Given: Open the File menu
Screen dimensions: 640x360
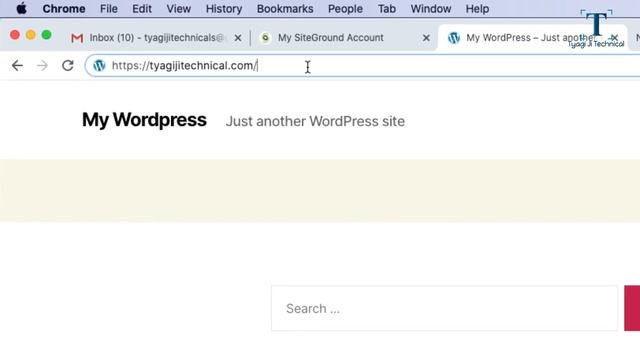Looking at the screenshot, I should tap(109, 9).
